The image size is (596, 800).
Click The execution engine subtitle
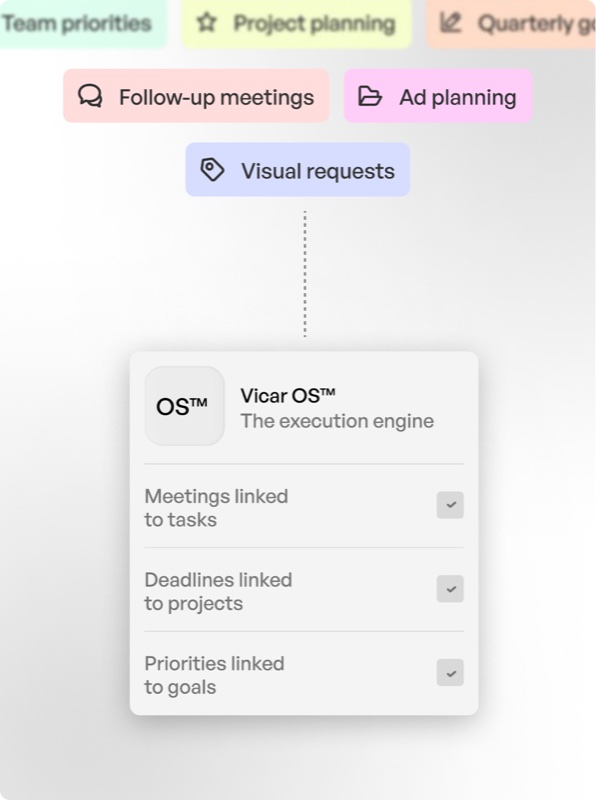[x=337, y=421]
